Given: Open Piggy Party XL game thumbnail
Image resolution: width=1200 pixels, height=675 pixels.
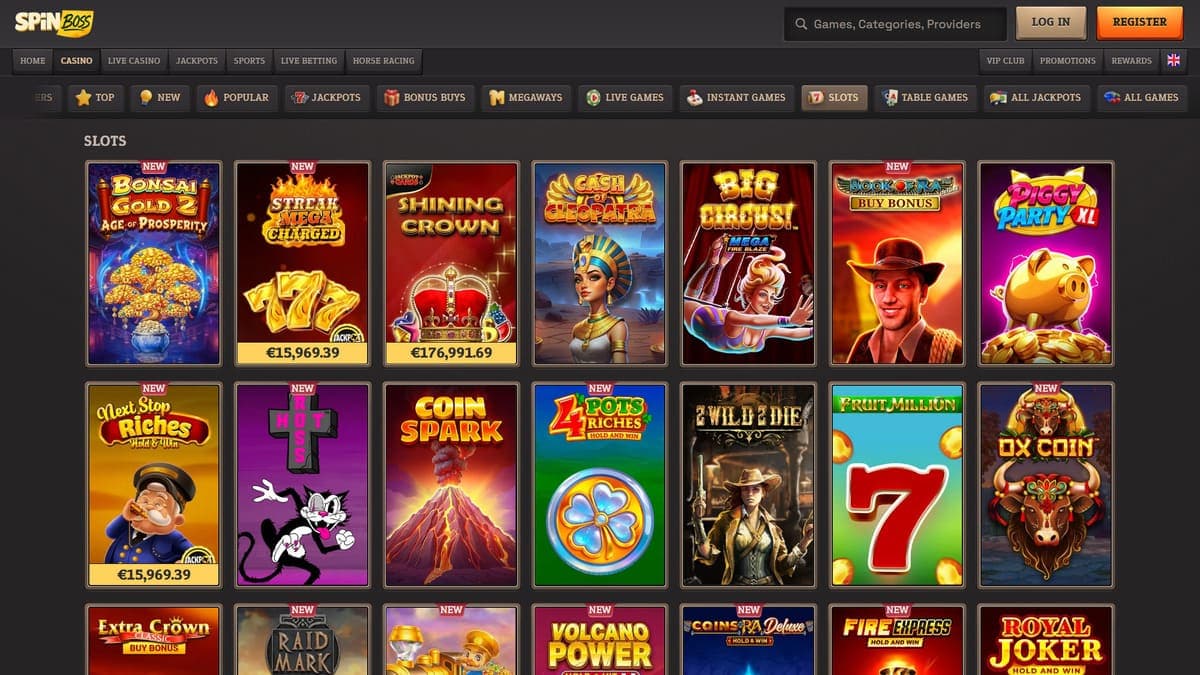Looking at the screenshot, I should 1046,264.
